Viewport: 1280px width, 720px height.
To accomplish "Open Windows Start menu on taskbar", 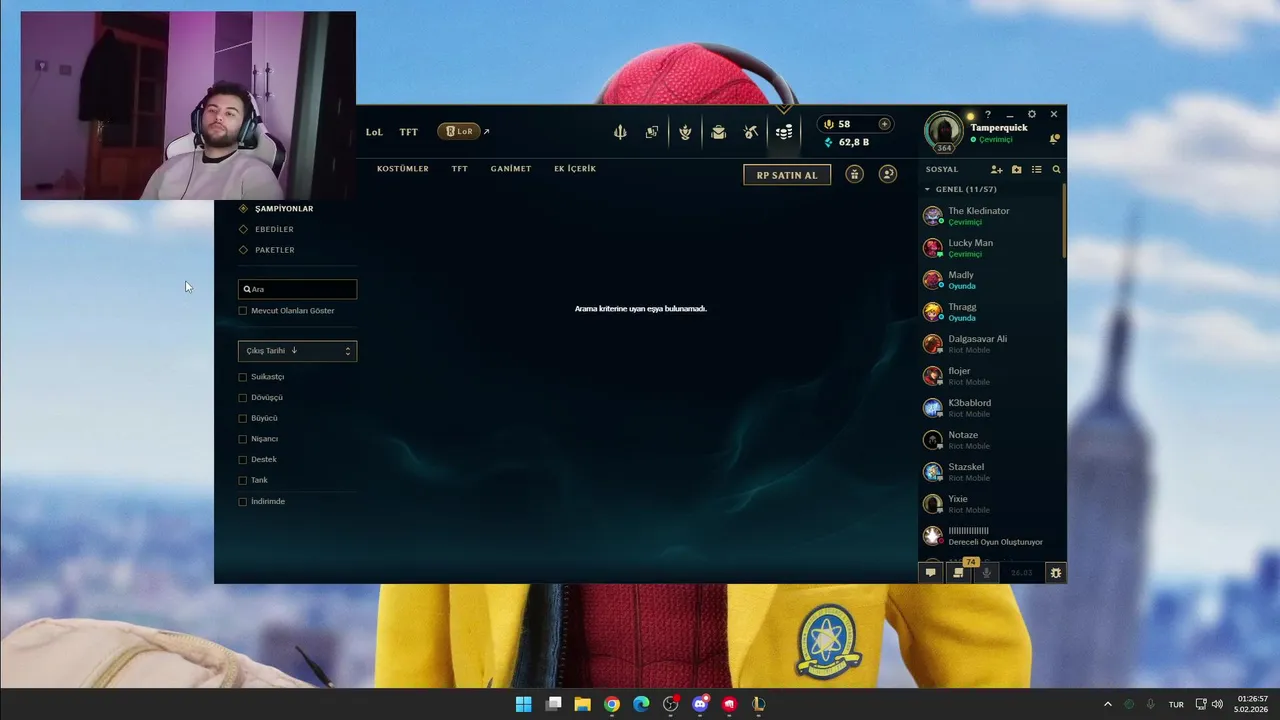I will (x=523, y=704).
